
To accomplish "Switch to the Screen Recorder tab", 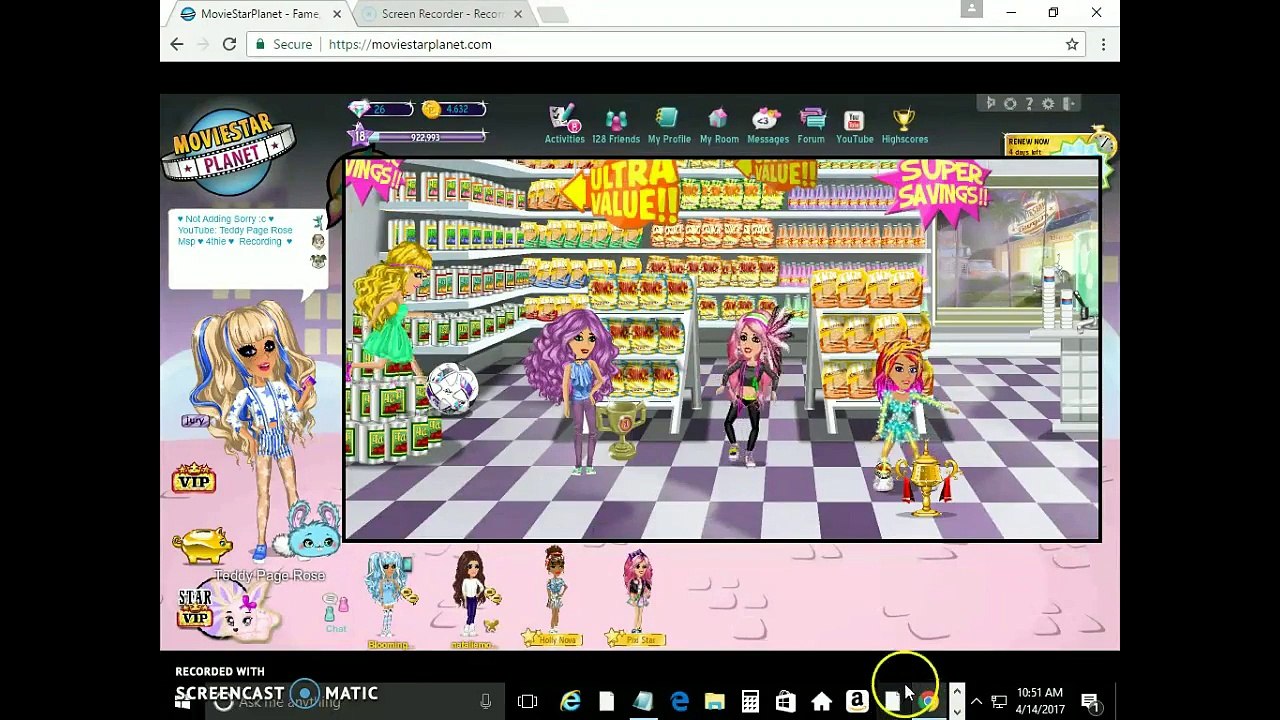I will pyautogui.click(x=441, y=14).
